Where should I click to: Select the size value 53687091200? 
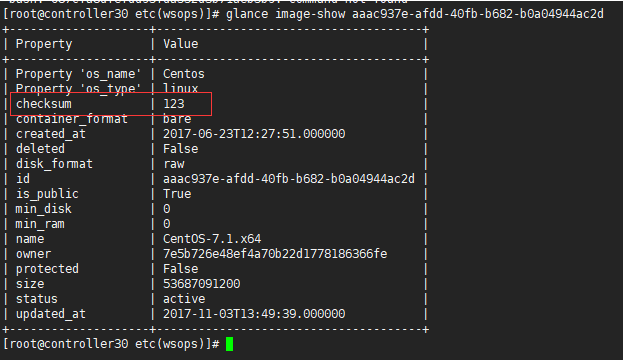202,284
